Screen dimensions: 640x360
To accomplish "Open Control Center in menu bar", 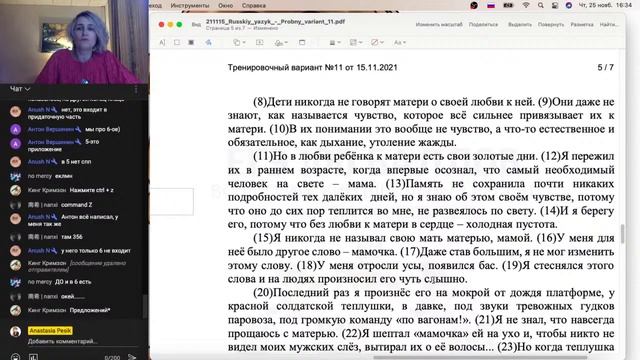I will point(555,5).
